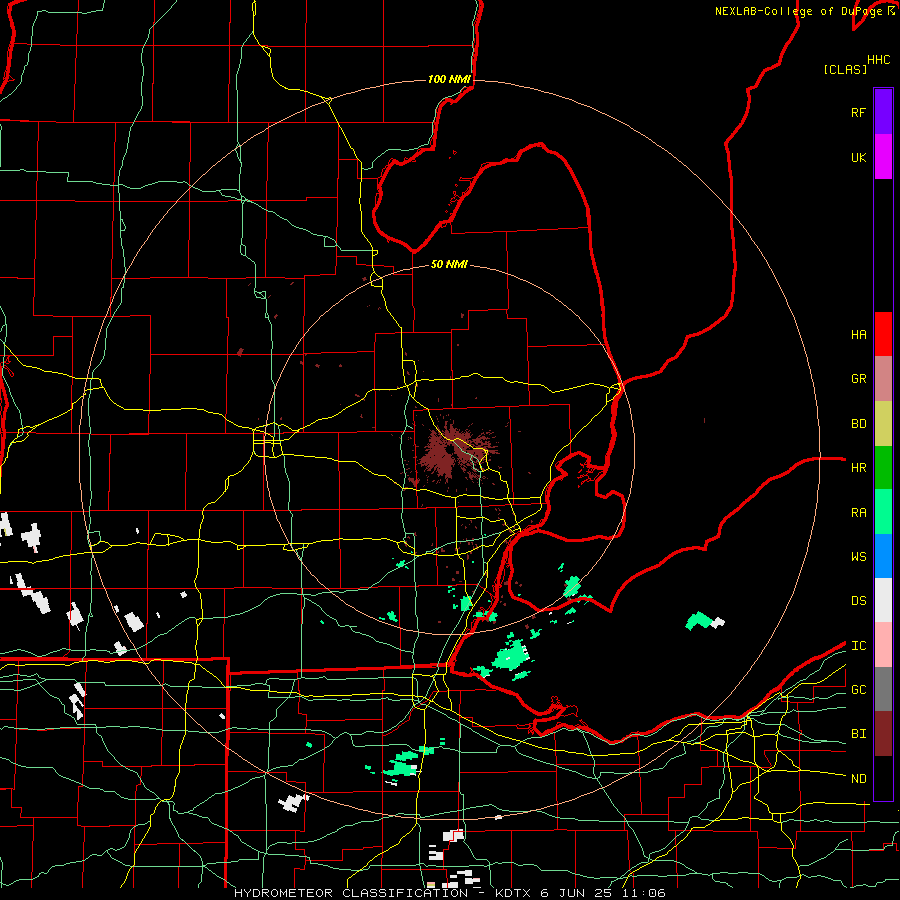Click the red HA legend color block
The height and width of the screenshot is (900, 900).
(883, 334)
